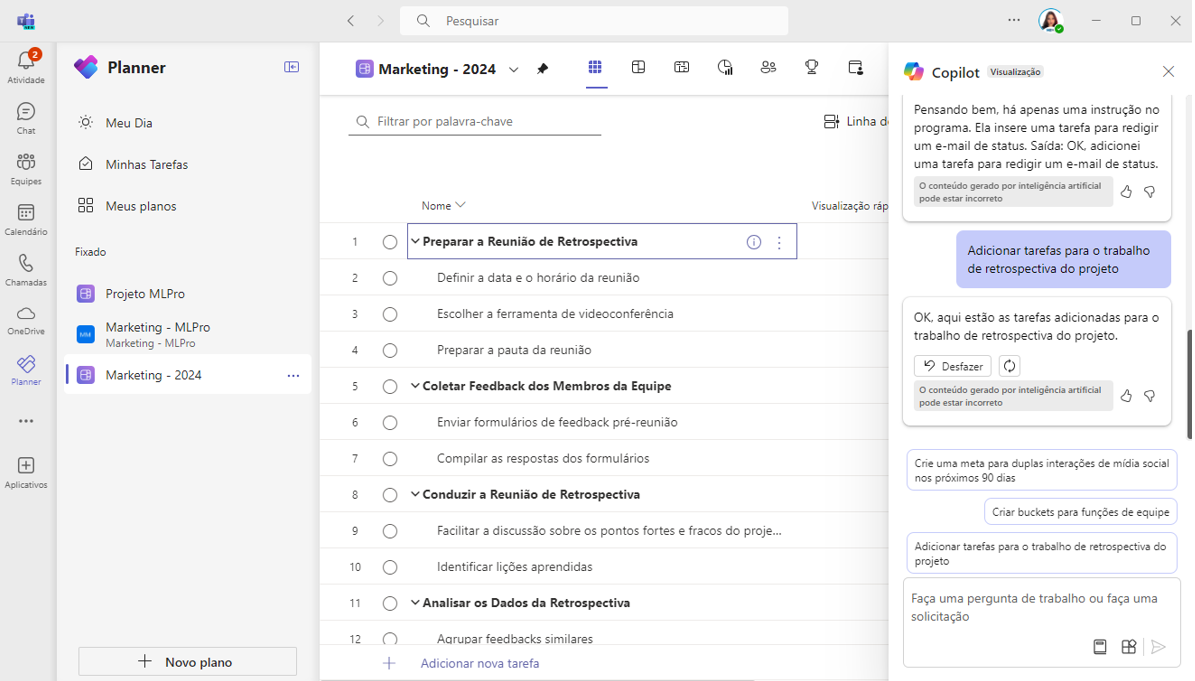The width and height of the screenshot is (1195, 681).
Task: Open Calendário from the left rail
Action: tap(26, 219)
